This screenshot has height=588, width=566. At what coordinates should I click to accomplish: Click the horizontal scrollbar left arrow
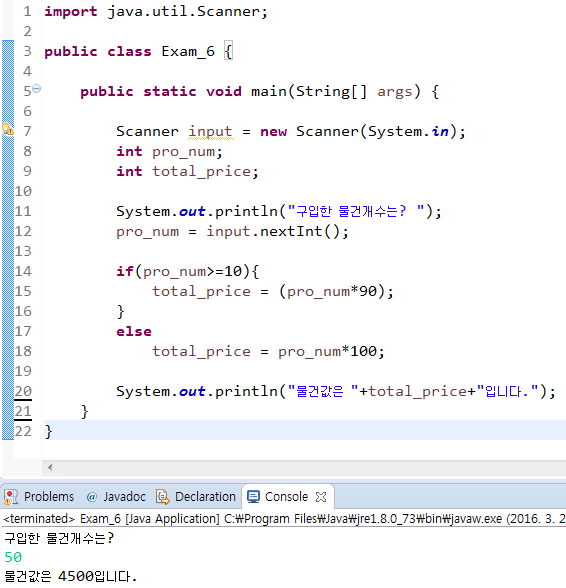50,467
